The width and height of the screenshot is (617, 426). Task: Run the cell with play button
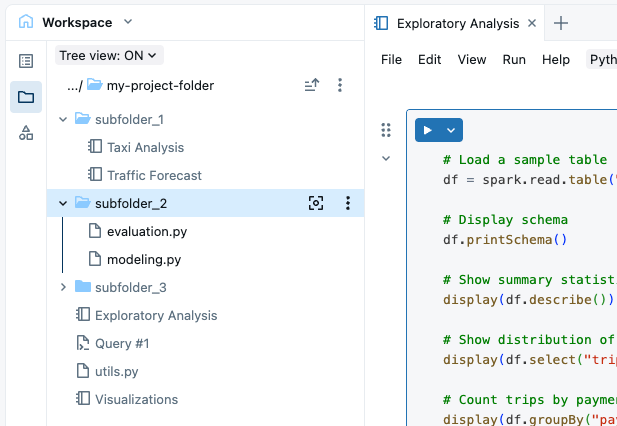click(428, 130)
